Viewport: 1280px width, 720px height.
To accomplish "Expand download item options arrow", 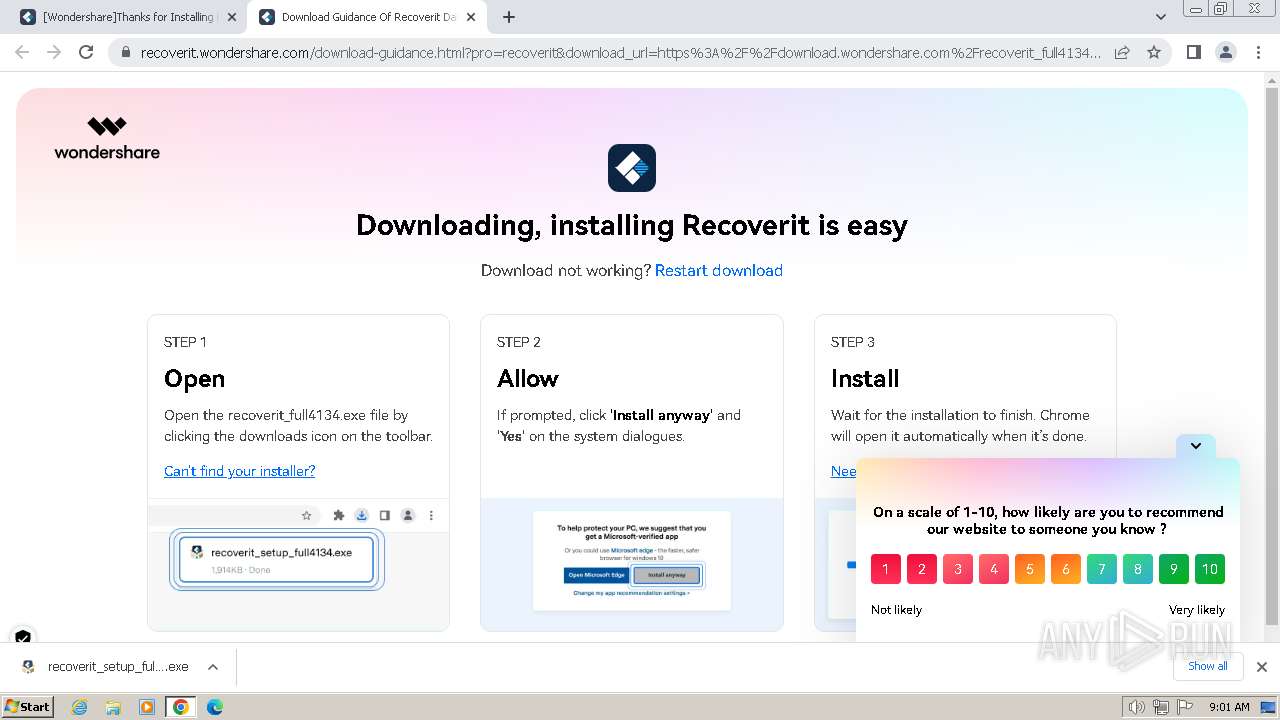I will pyautogui.click(x=213, y=667).
